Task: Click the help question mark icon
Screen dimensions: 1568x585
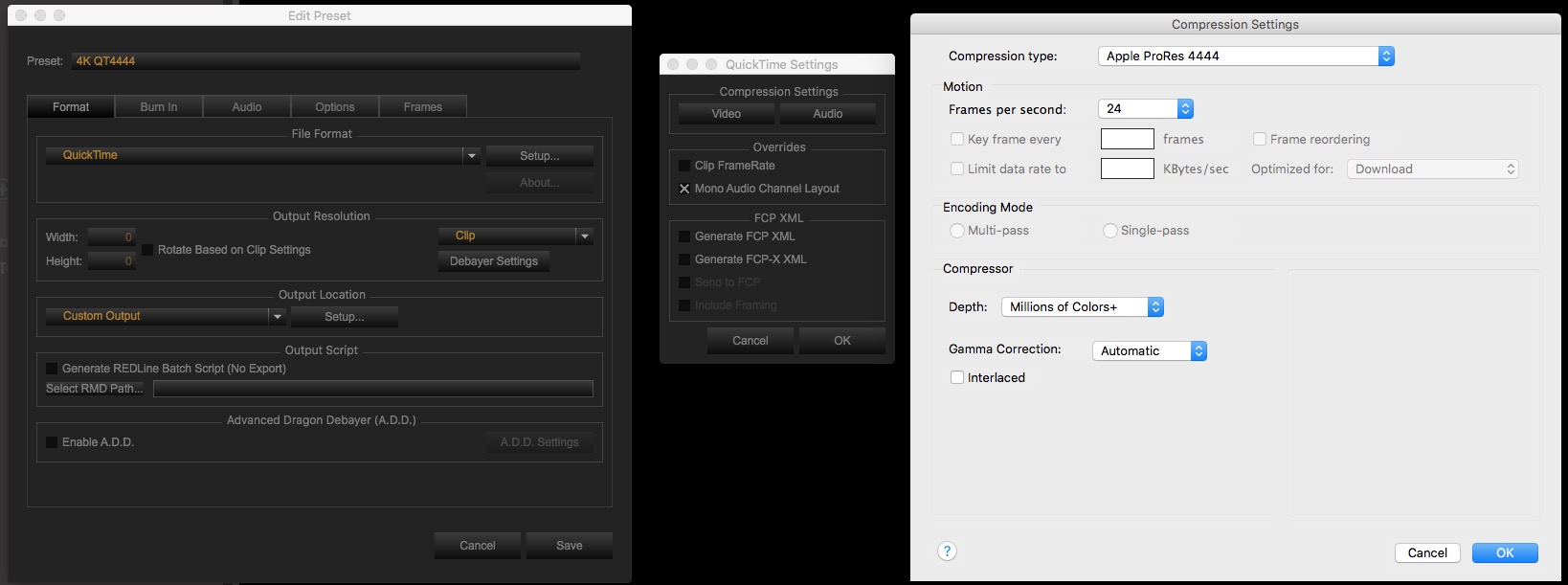Action: [947, 551]
